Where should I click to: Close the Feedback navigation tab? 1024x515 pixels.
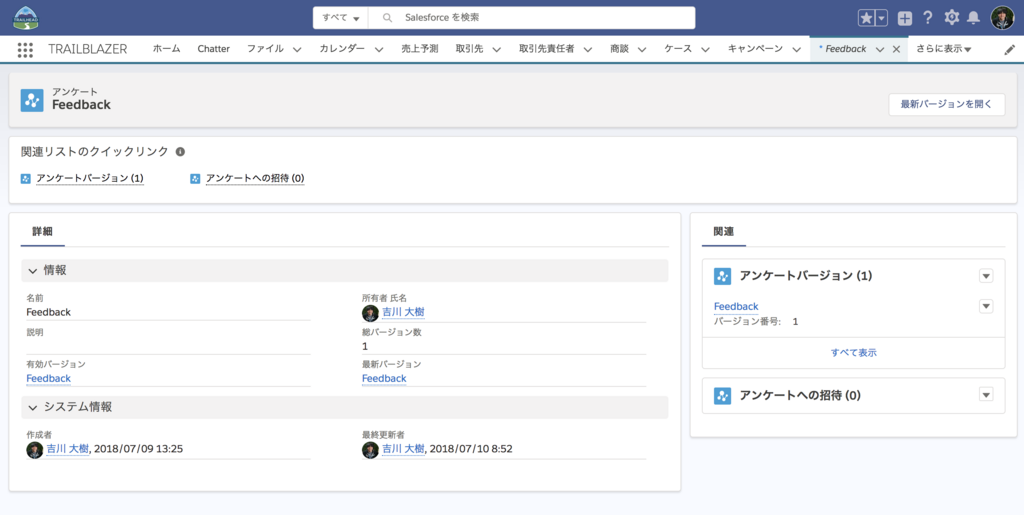[x=896, y=50]
